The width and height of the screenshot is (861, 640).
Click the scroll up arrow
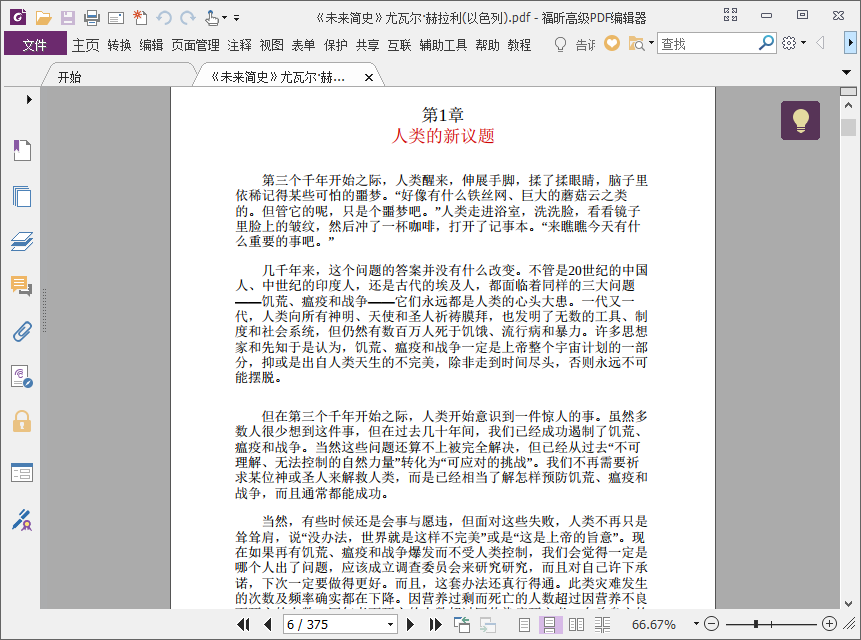(x=848, y=105)
